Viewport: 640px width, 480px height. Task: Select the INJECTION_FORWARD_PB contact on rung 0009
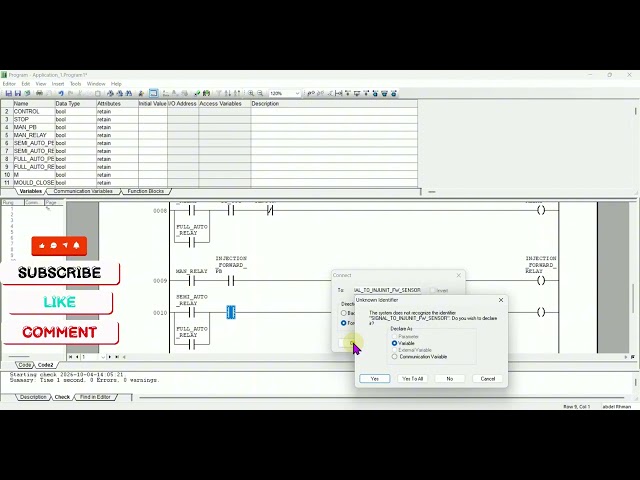click(231, 280)
